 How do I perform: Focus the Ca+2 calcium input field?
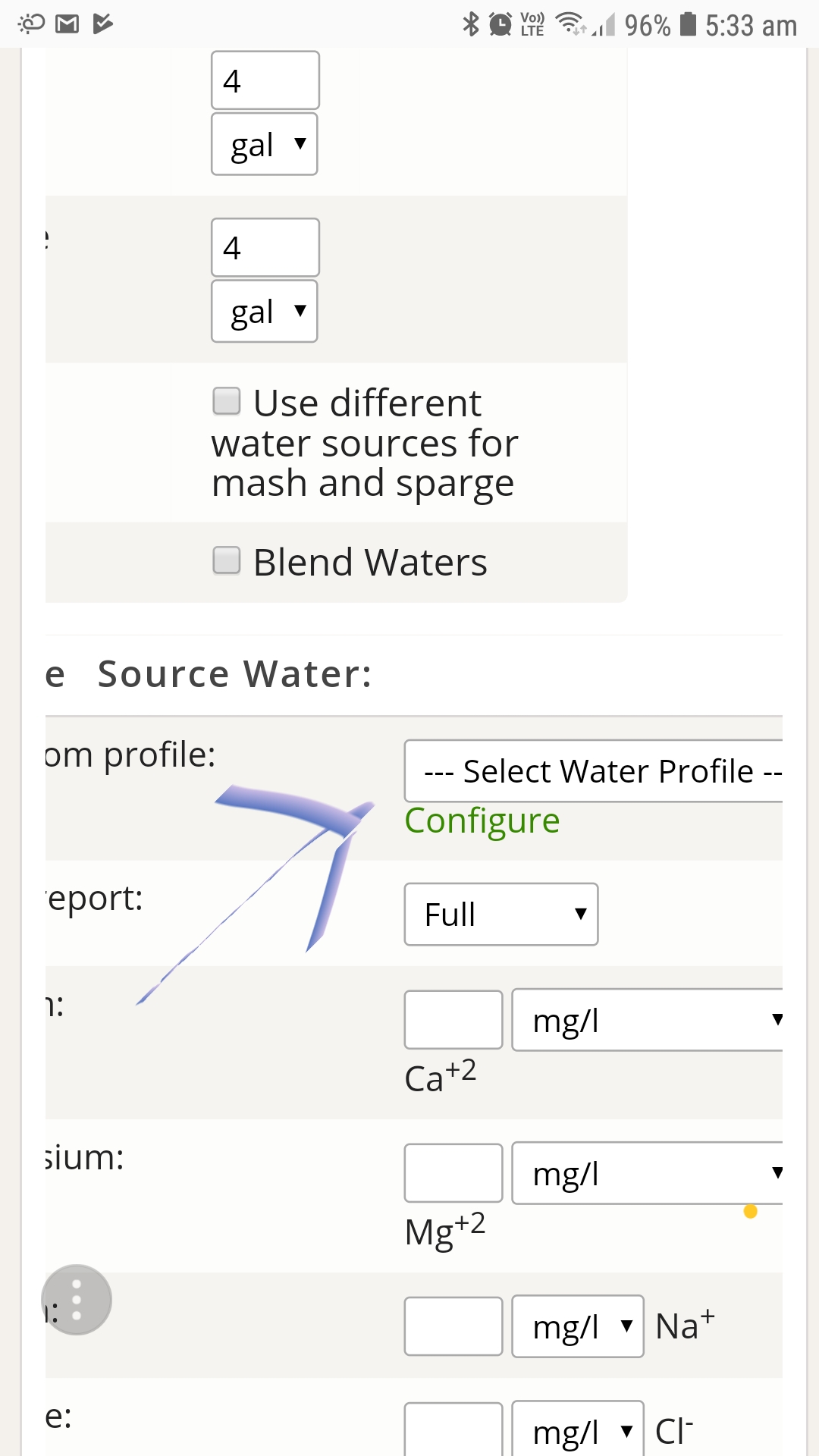coord(453,1020)
